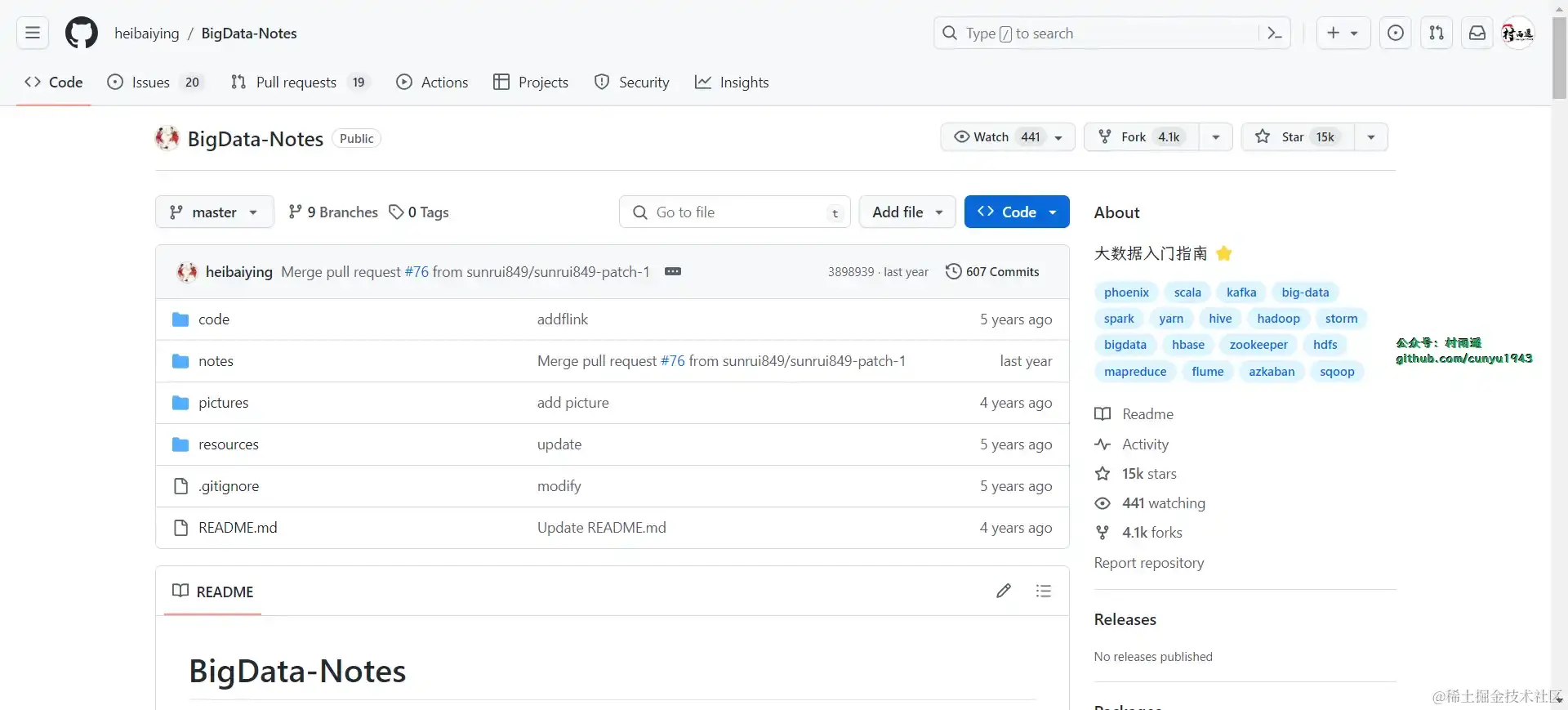Click the 4.1k forks icon in About

point(1102,533)
